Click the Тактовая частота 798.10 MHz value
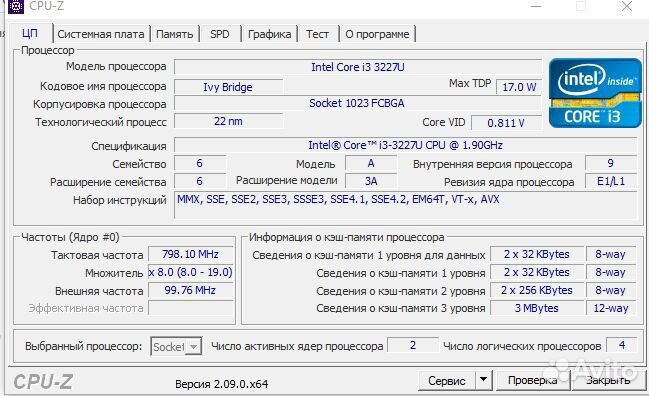Screen dimensions: 649x396 point(190,254)
